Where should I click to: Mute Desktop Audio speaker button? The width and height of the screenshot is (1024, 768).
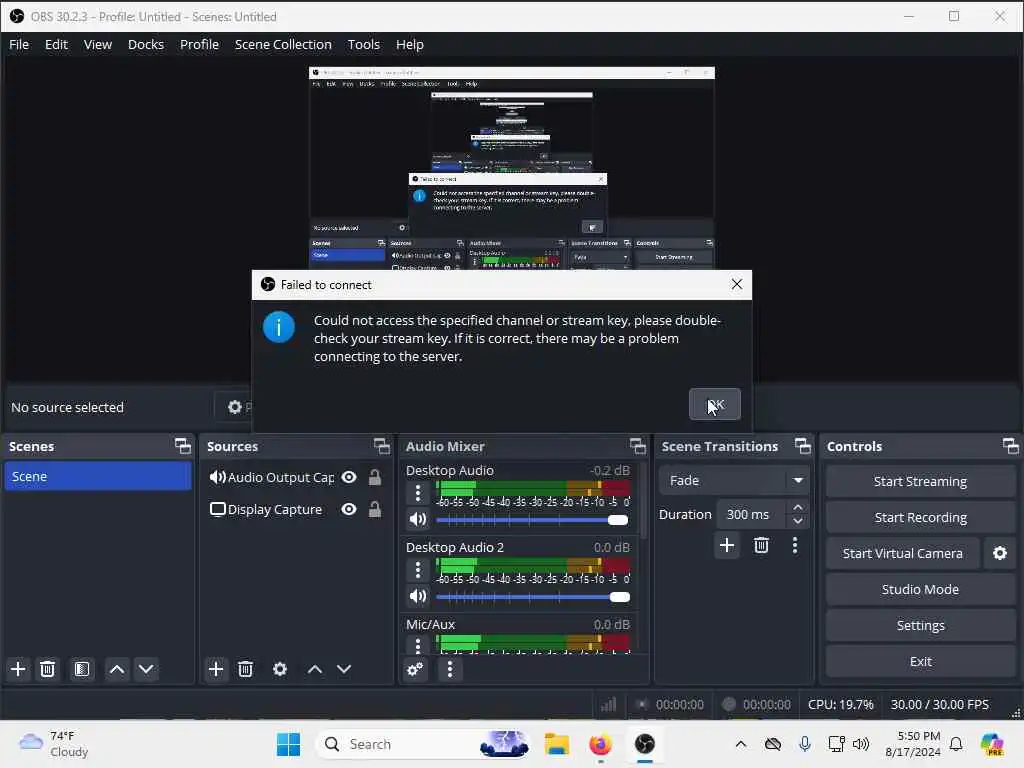tap(418, 520)
